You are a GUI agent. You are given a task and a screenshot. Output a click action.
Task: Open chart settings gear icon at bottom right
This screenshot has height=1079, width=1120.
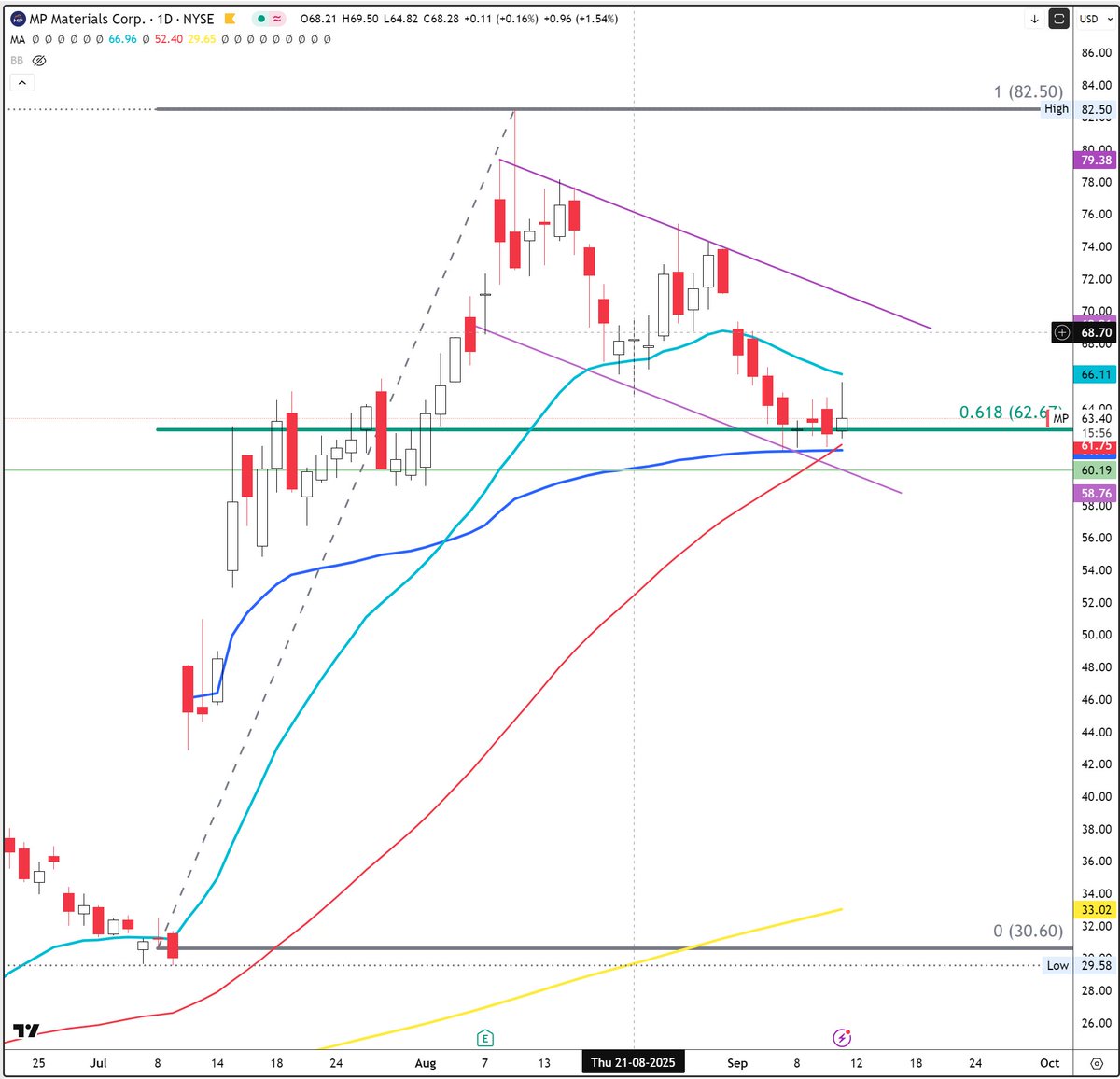click(1095, 1063)
